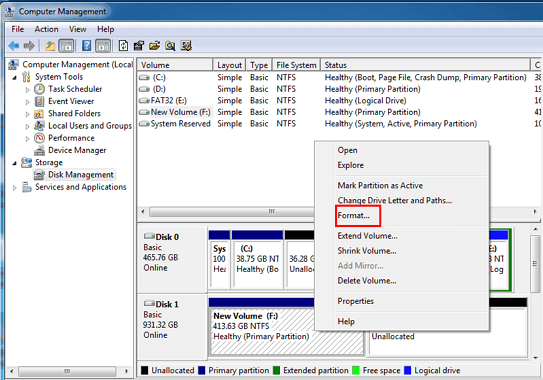
Task: Sort by the Type column header
Action: [259, 65]
